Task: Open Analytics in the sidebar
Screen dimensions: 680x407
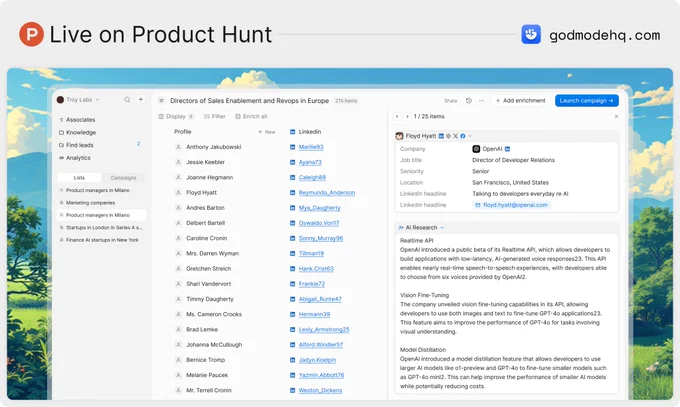Action: (x=75, y=158)
